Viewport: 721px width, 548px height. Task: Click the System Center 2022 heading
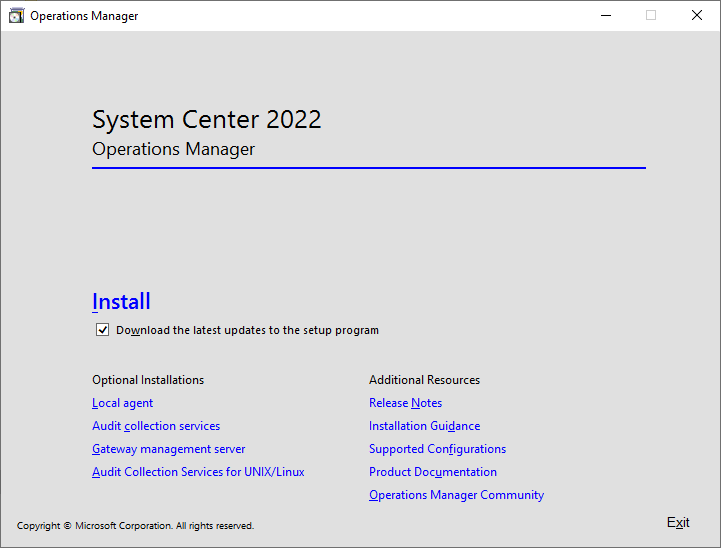point(207,120)
